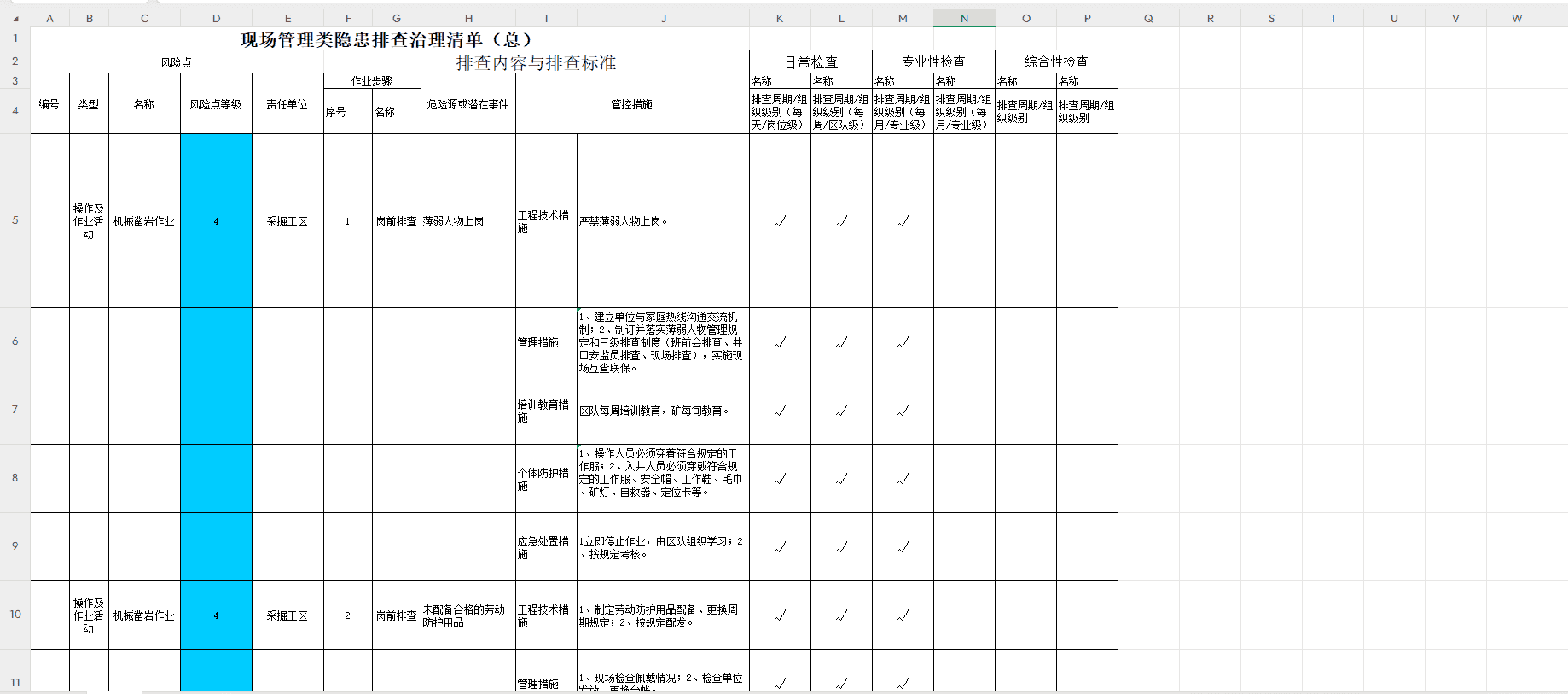Click the blue risk level cell in row 5

[216, 221]
